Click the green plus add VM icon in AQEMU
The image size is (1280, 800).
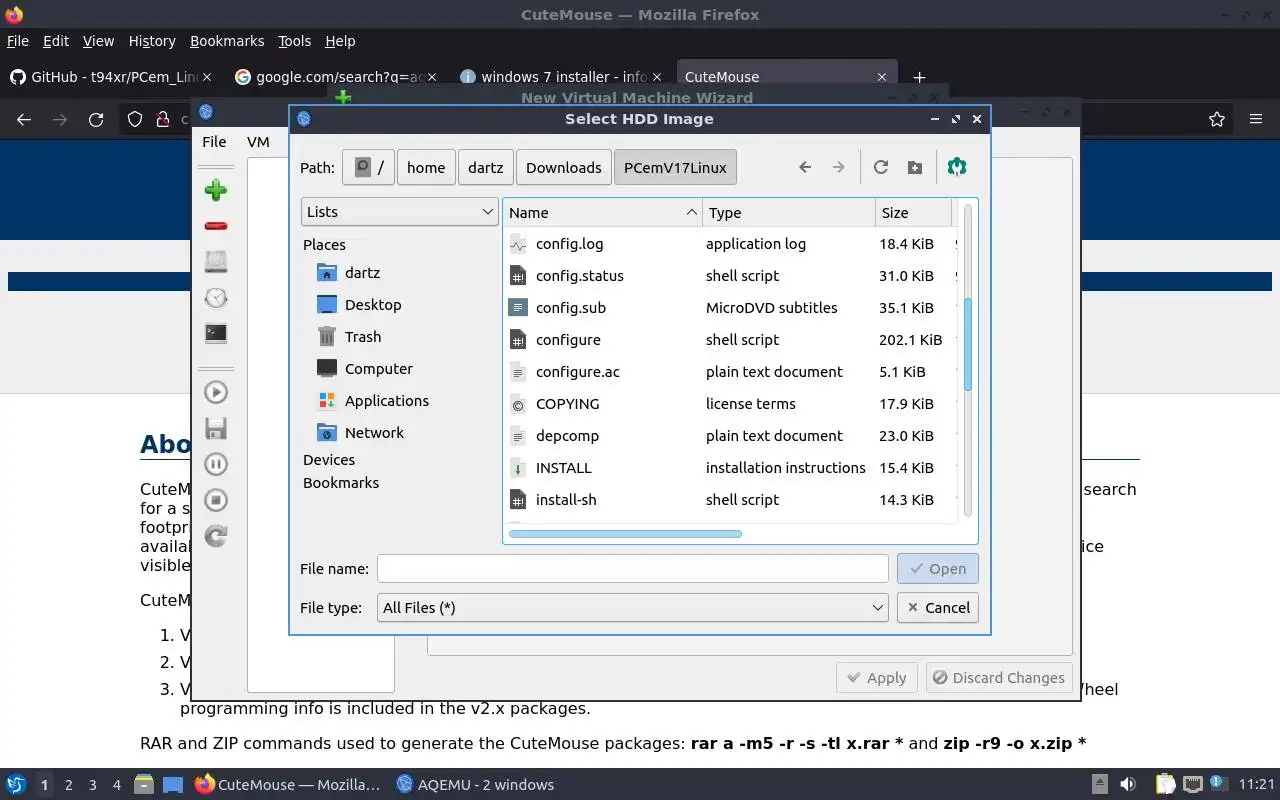(216, 190)
